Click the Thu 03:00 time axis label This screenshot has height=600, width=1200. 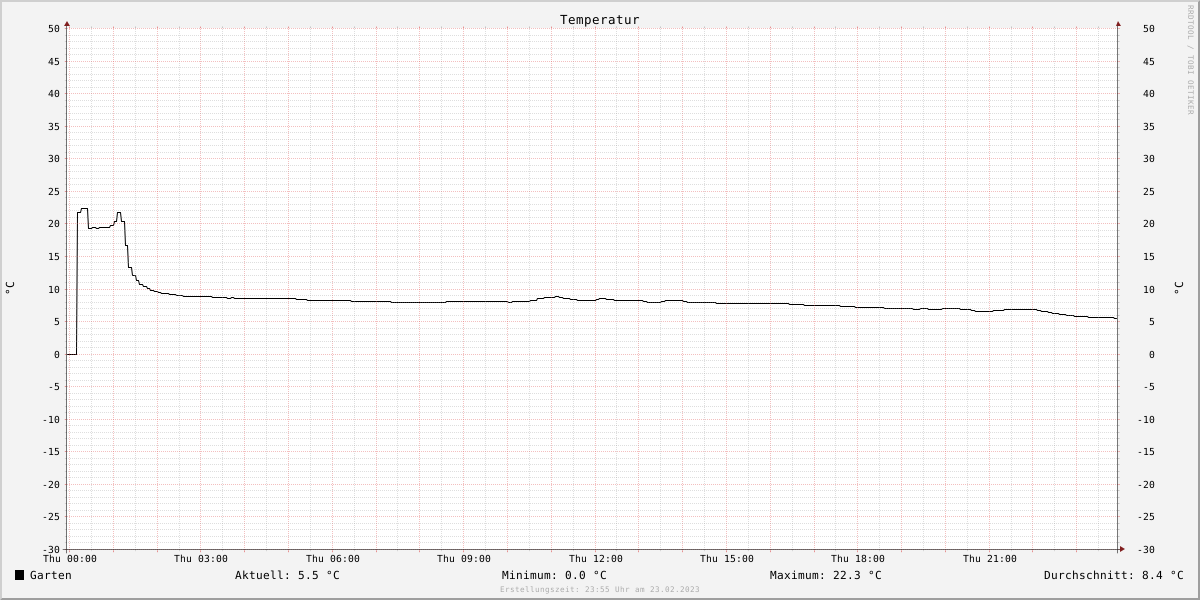pos(201,559)
